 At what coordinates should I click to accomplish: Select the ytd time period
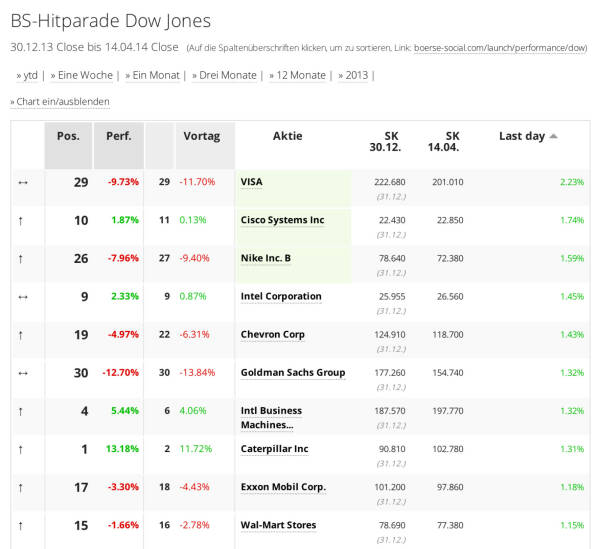tap(30, 75)
